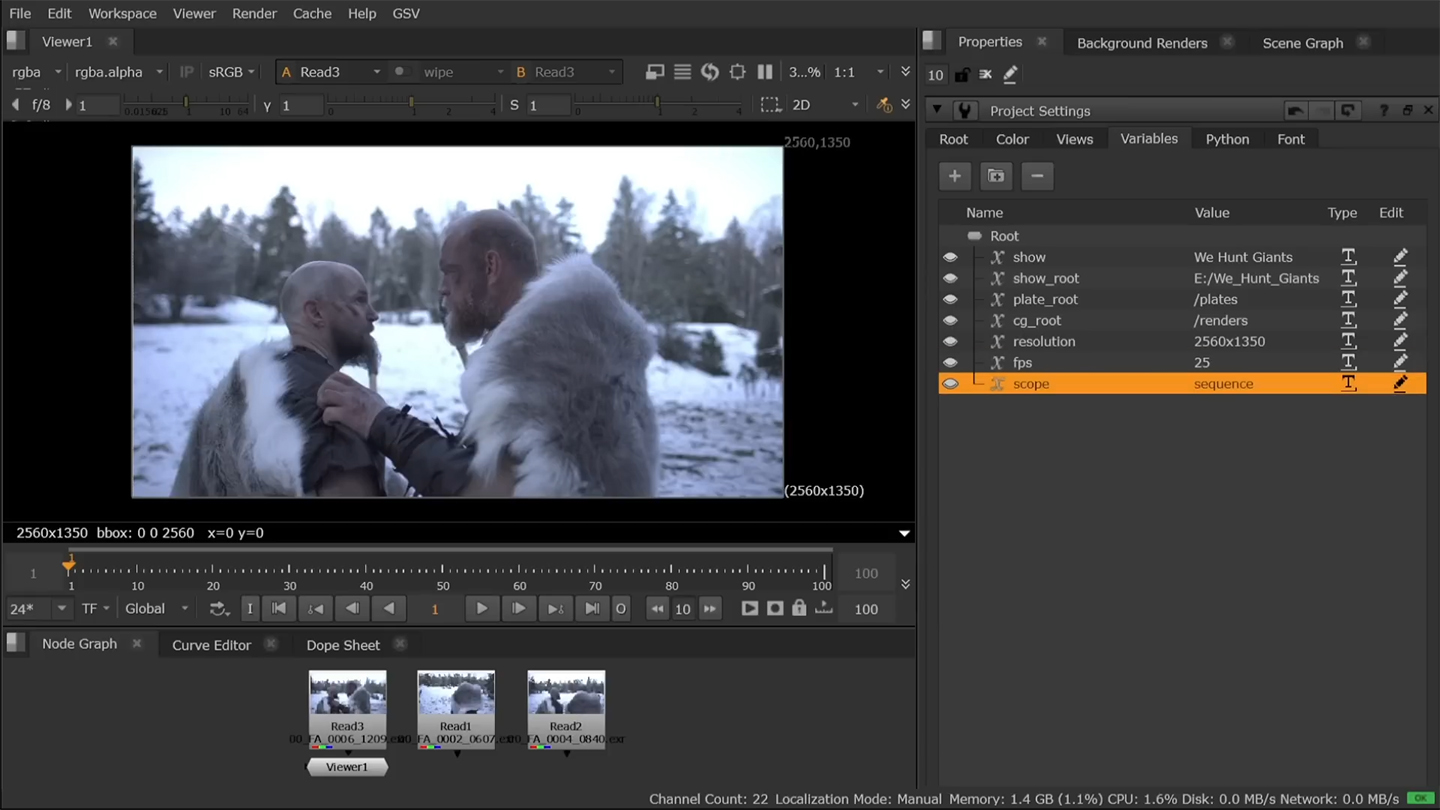Edit the fps variable with pencil icon
The image size is (1440, 810).
1400,362
